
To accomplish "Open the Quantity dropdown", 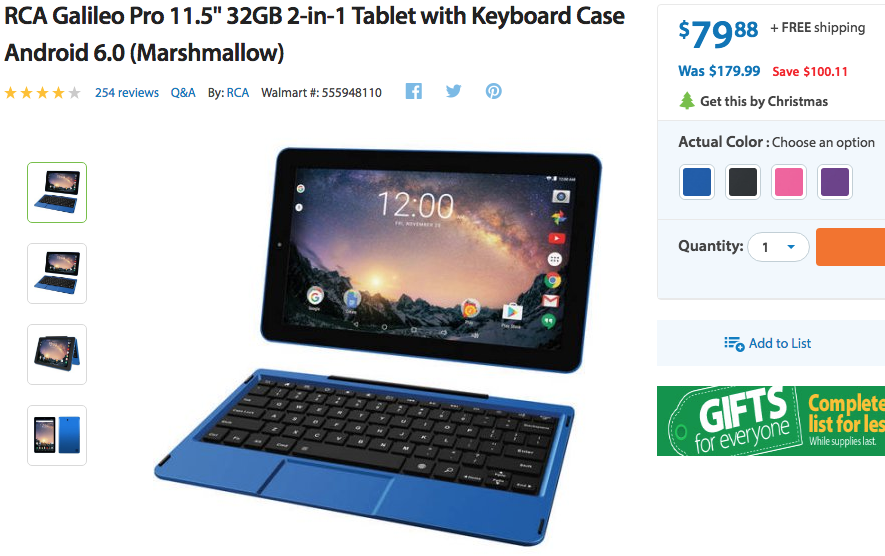I will tap(778, 247).
